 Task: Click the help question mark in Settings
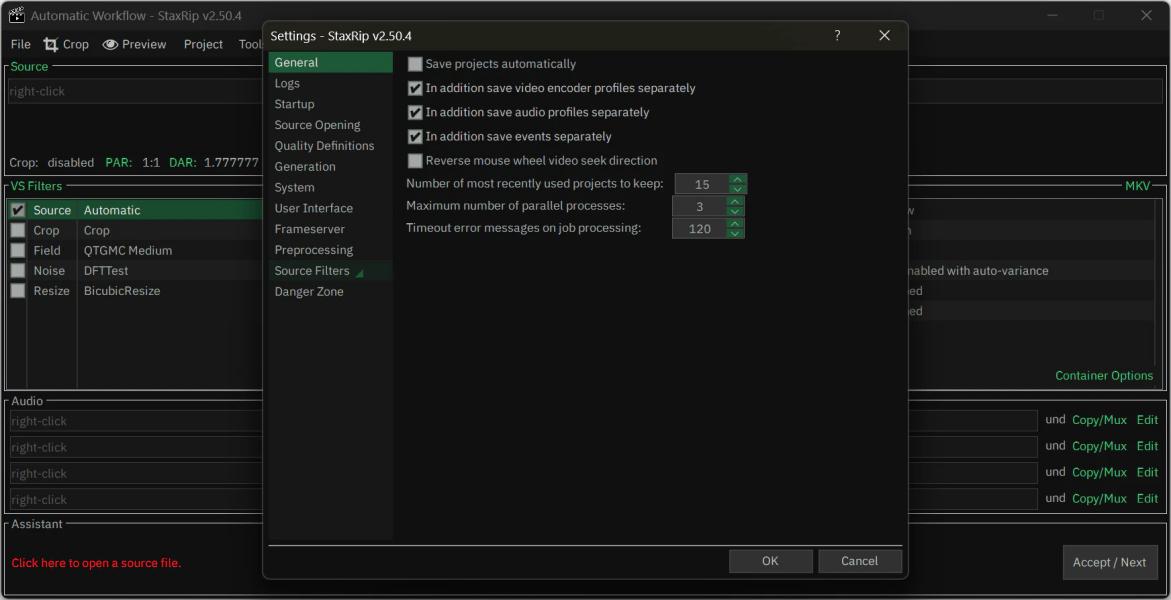(837, 36)
